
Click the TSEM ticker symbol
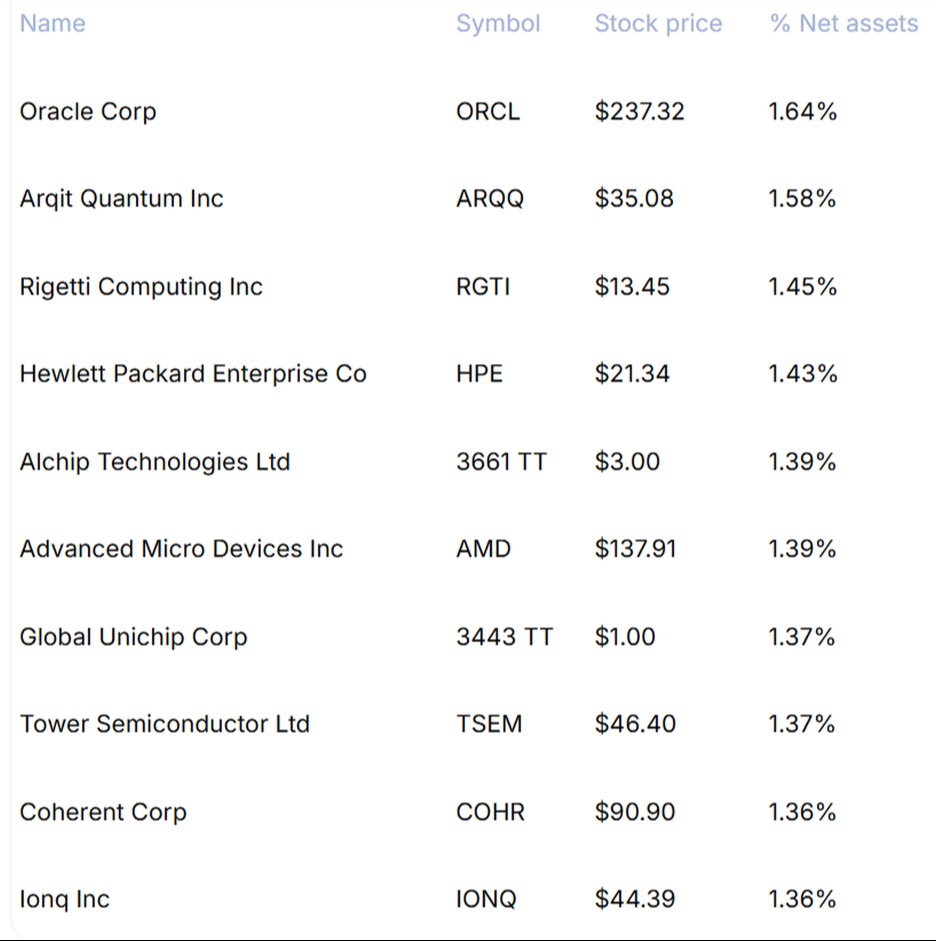point(489,724)
